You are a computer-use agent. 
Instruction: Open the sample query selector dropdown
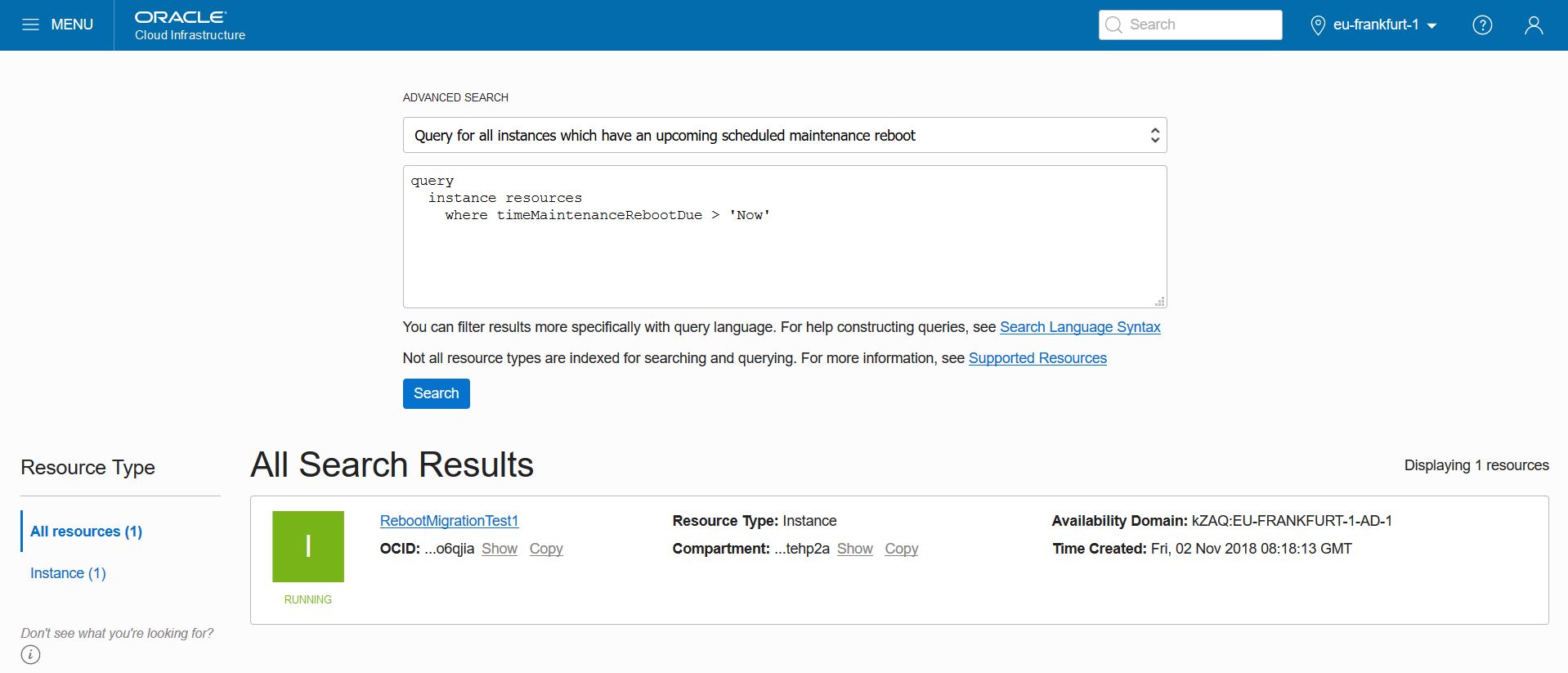coord(784,136)
